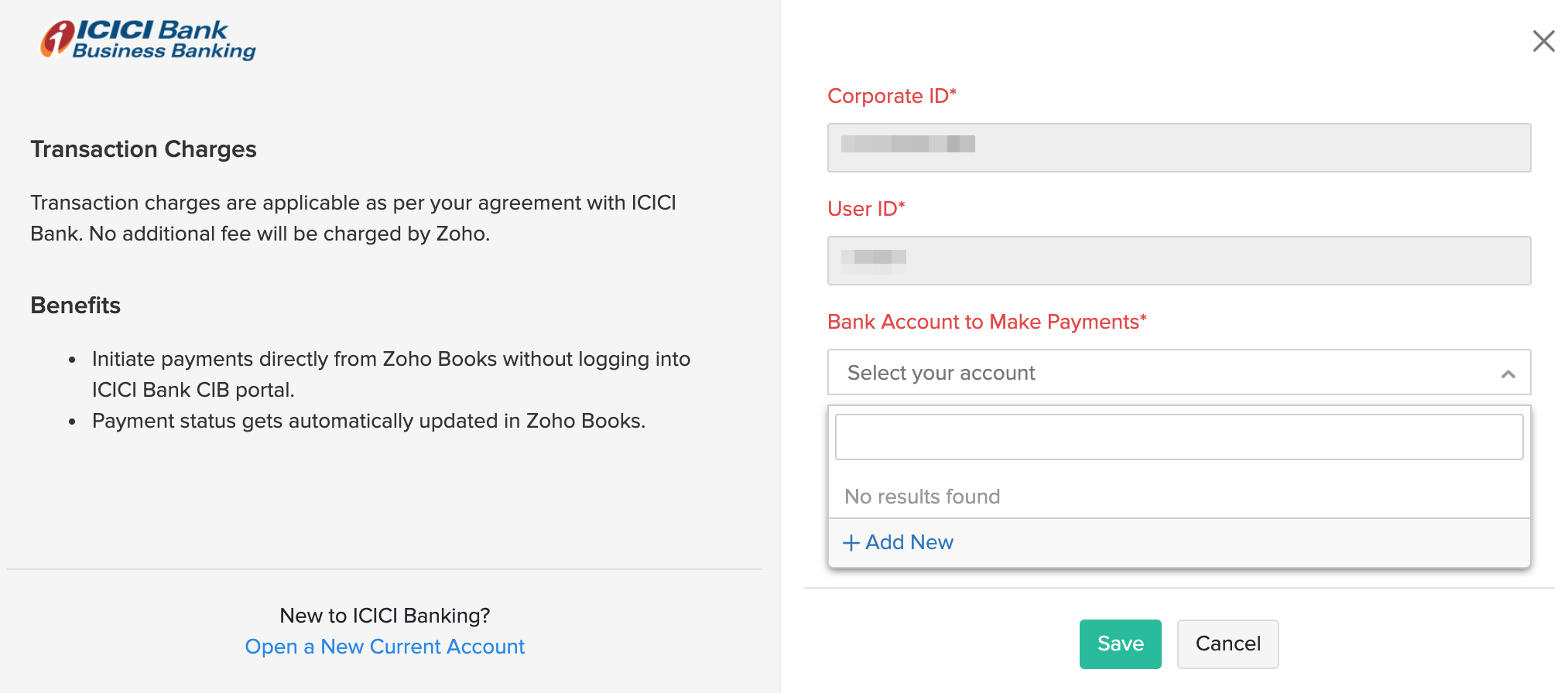Click the Corporate ID label
This screenshot has width=1568, height=693.
point(892,96)
